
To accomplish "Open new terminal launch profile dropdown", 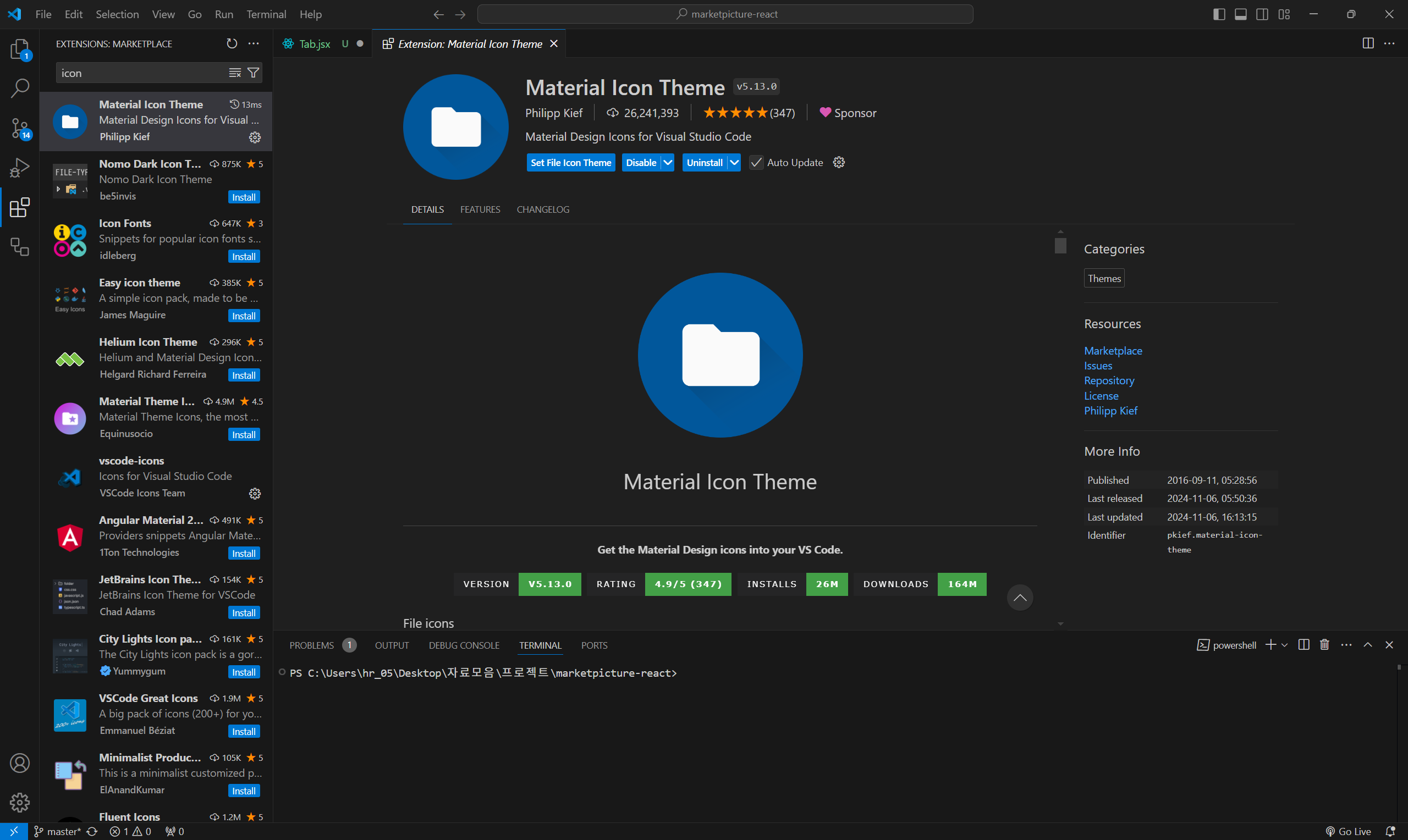I will (1285, 645).
